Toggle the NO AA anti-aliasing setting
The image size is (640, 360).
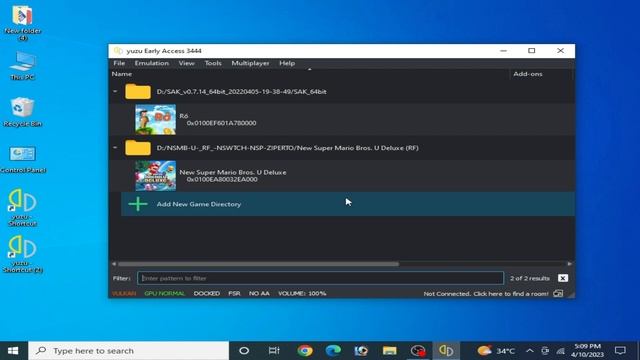click(x=259, y=293)
